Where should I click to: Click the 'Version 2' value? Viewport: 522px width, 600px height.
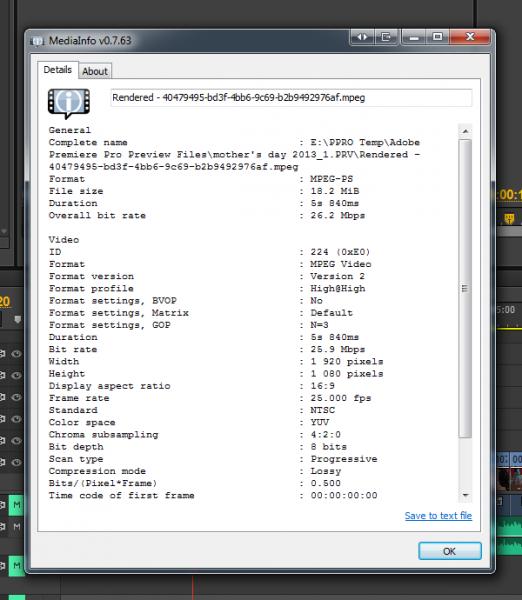coord(338,276)
